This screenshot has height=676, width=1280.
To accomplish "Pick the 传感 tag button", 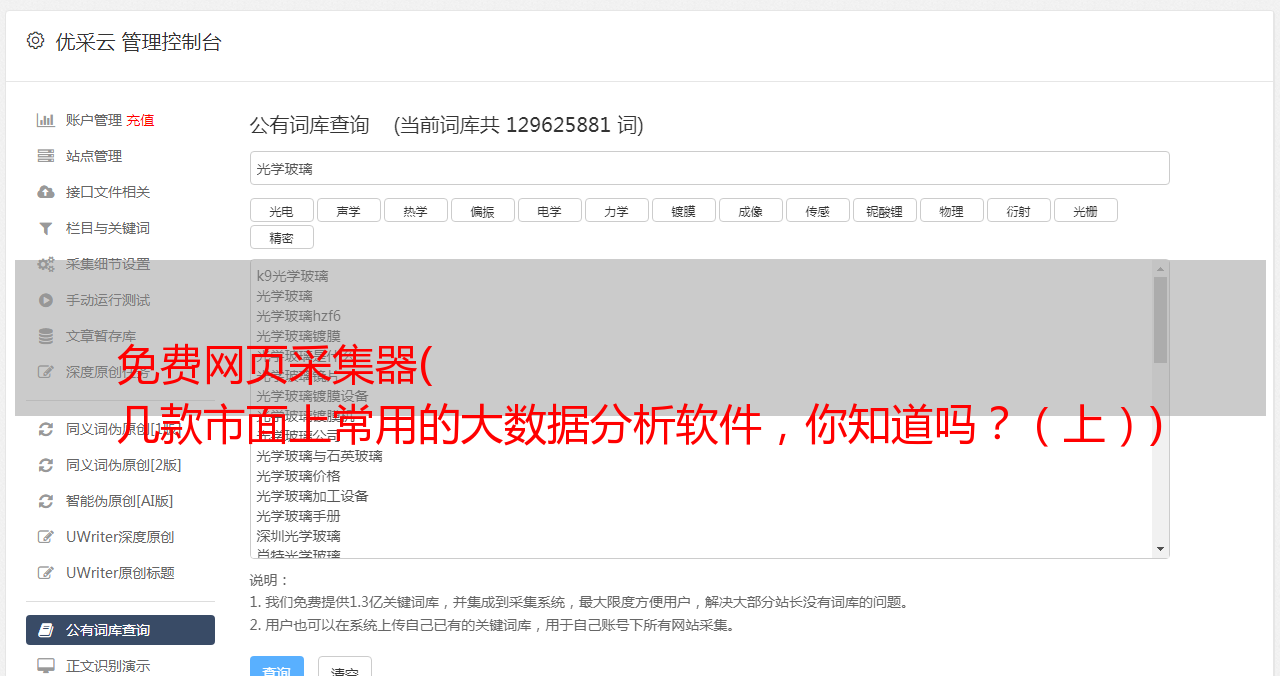I will point(818,210).
